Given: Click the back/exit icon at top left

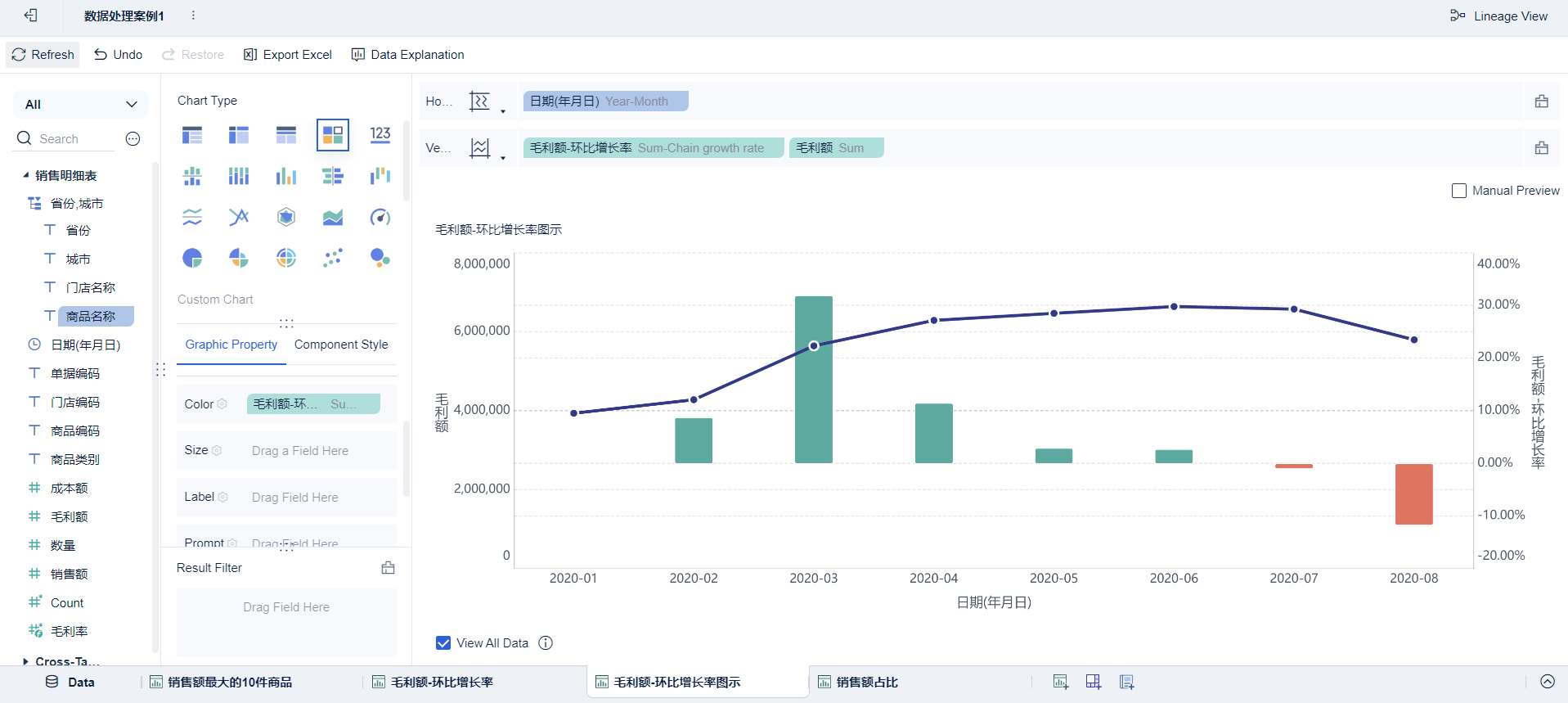Looking at the screenshot, I should 30,16.
